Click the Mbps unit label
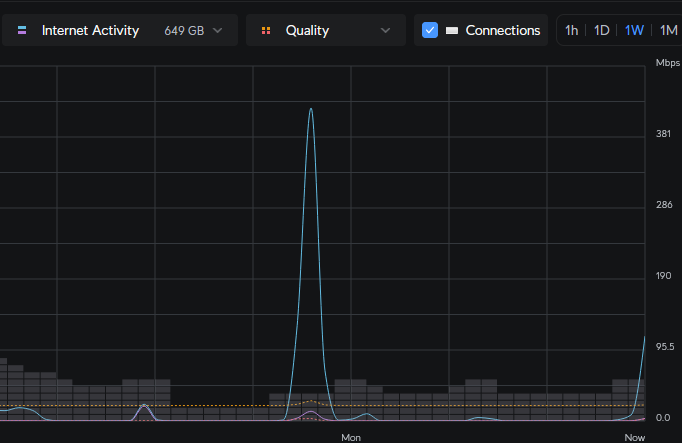 click(668, 63)
